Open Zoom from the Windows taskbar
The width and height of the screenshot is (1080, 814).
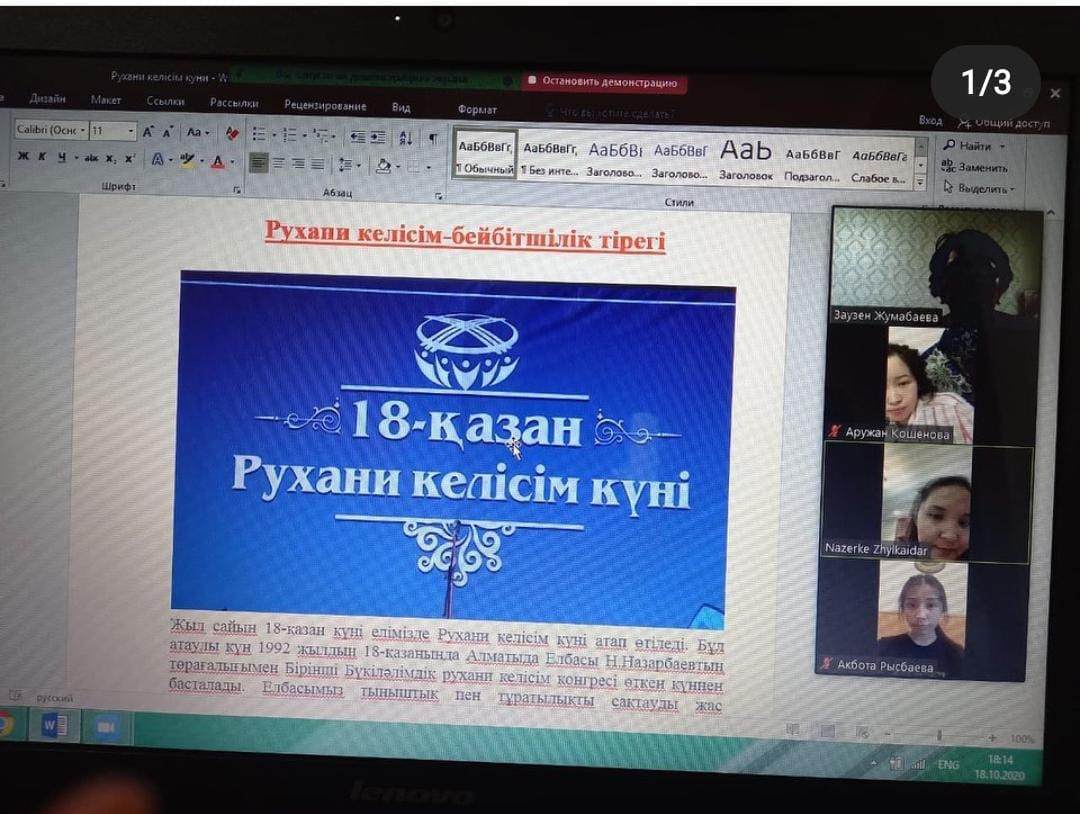106,727
